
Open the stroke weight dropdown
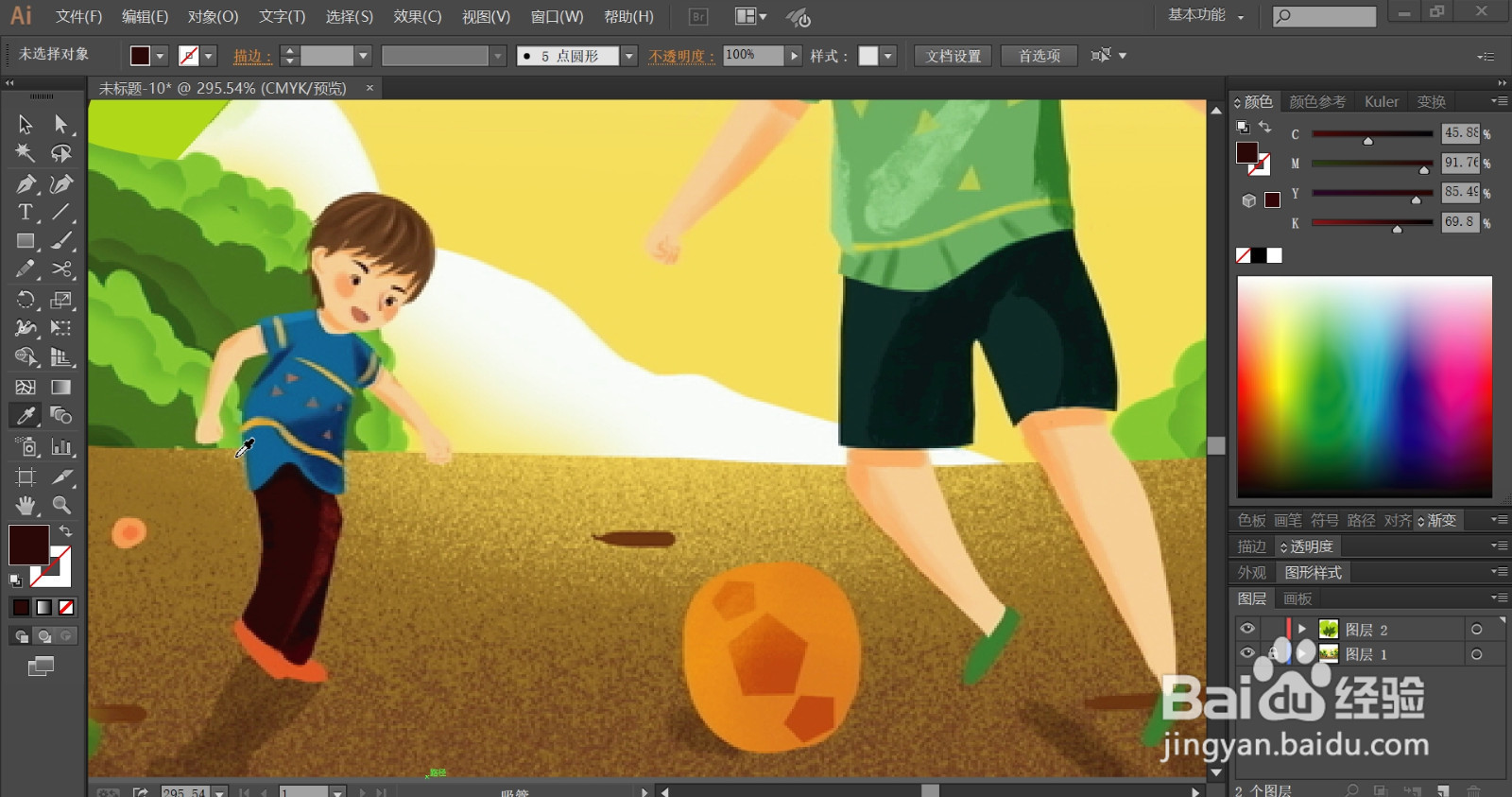click(x=363, y=56)
